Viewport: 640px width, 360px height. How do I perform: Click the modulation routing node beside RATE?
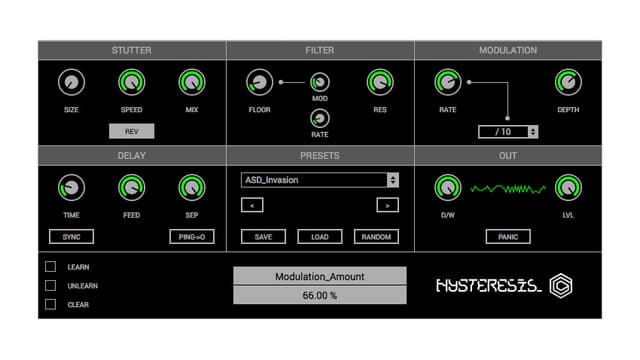(469, 82)
